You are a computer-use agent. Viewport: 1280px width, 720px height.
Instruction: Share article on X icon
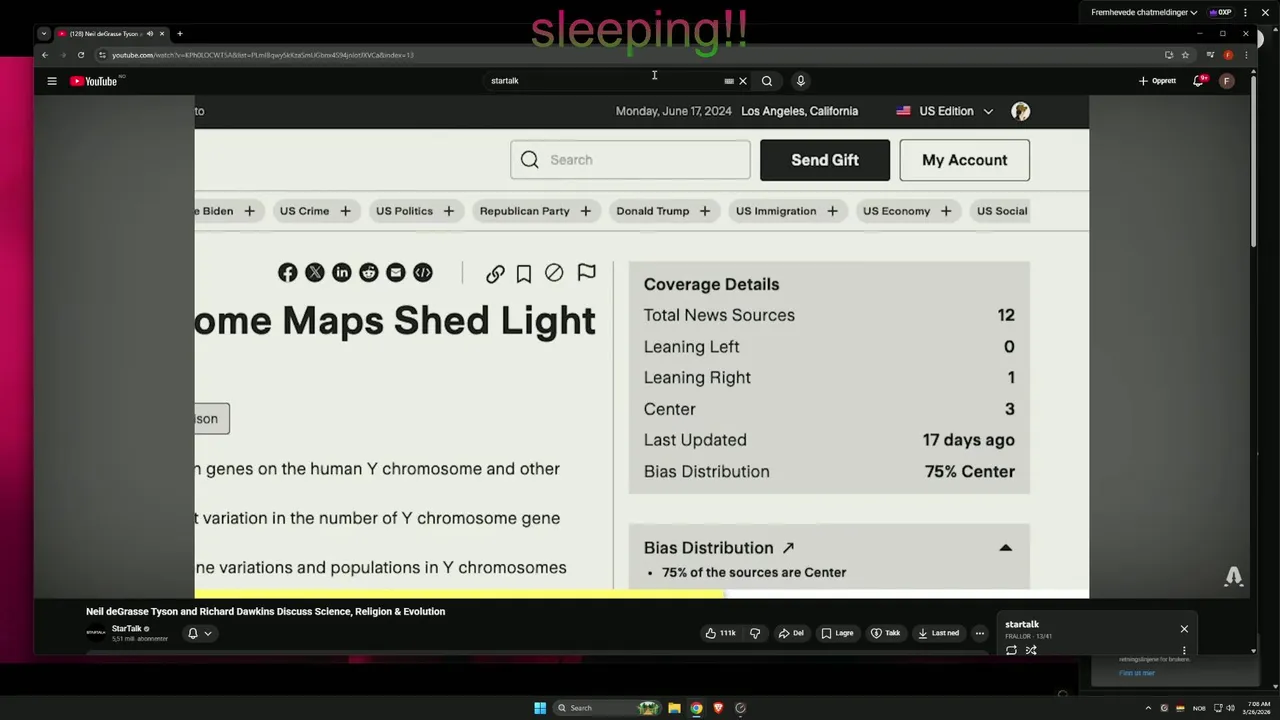click(x=315, y=273)
